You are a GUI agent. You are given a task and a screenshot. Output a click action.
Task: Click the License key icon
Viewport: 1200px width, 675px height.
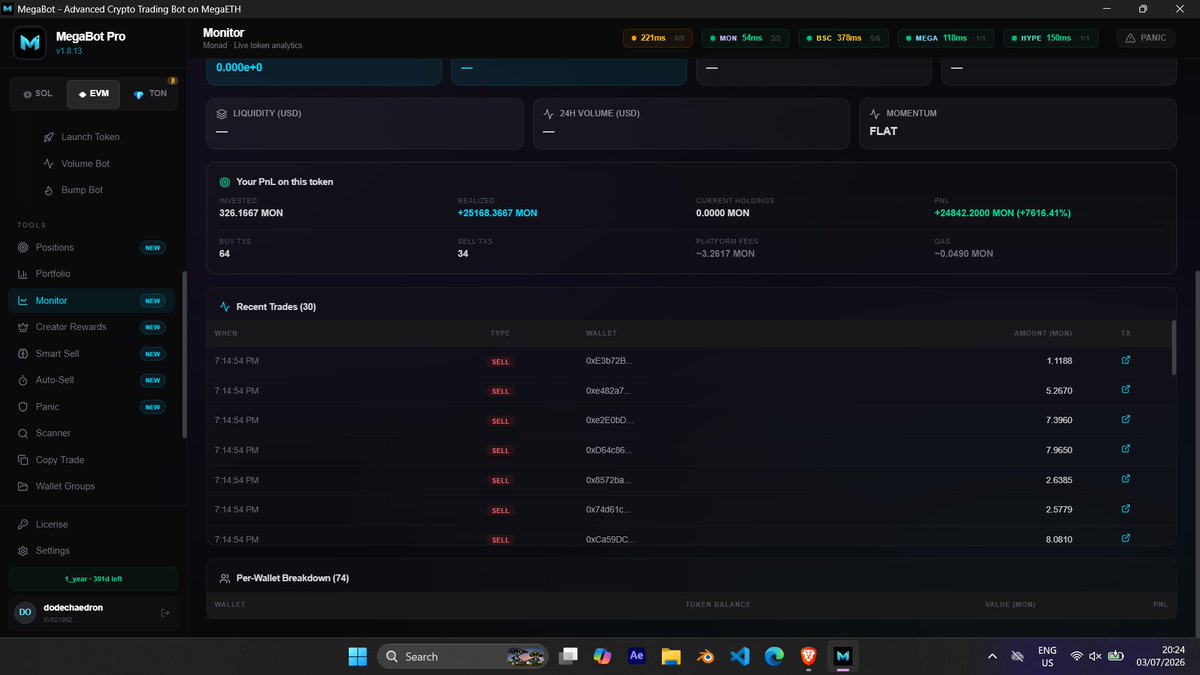point(24,524)
